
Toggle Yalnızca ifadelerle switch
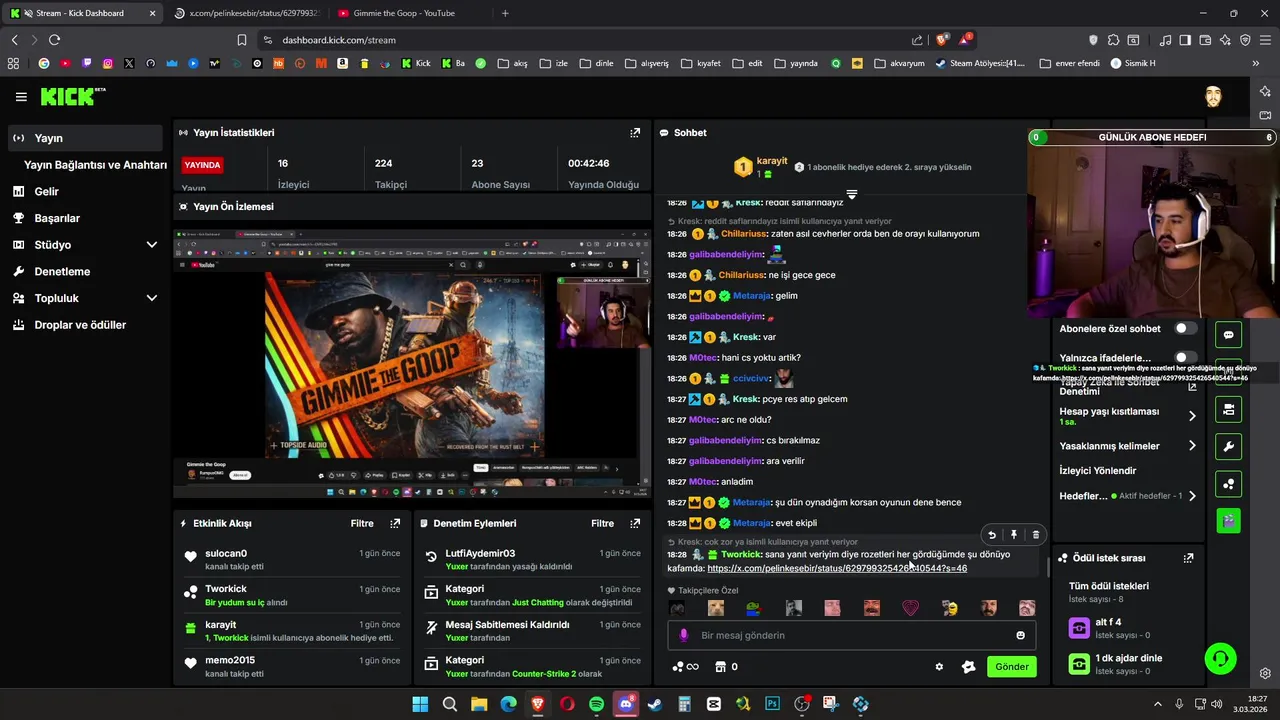coord(1185,357)
